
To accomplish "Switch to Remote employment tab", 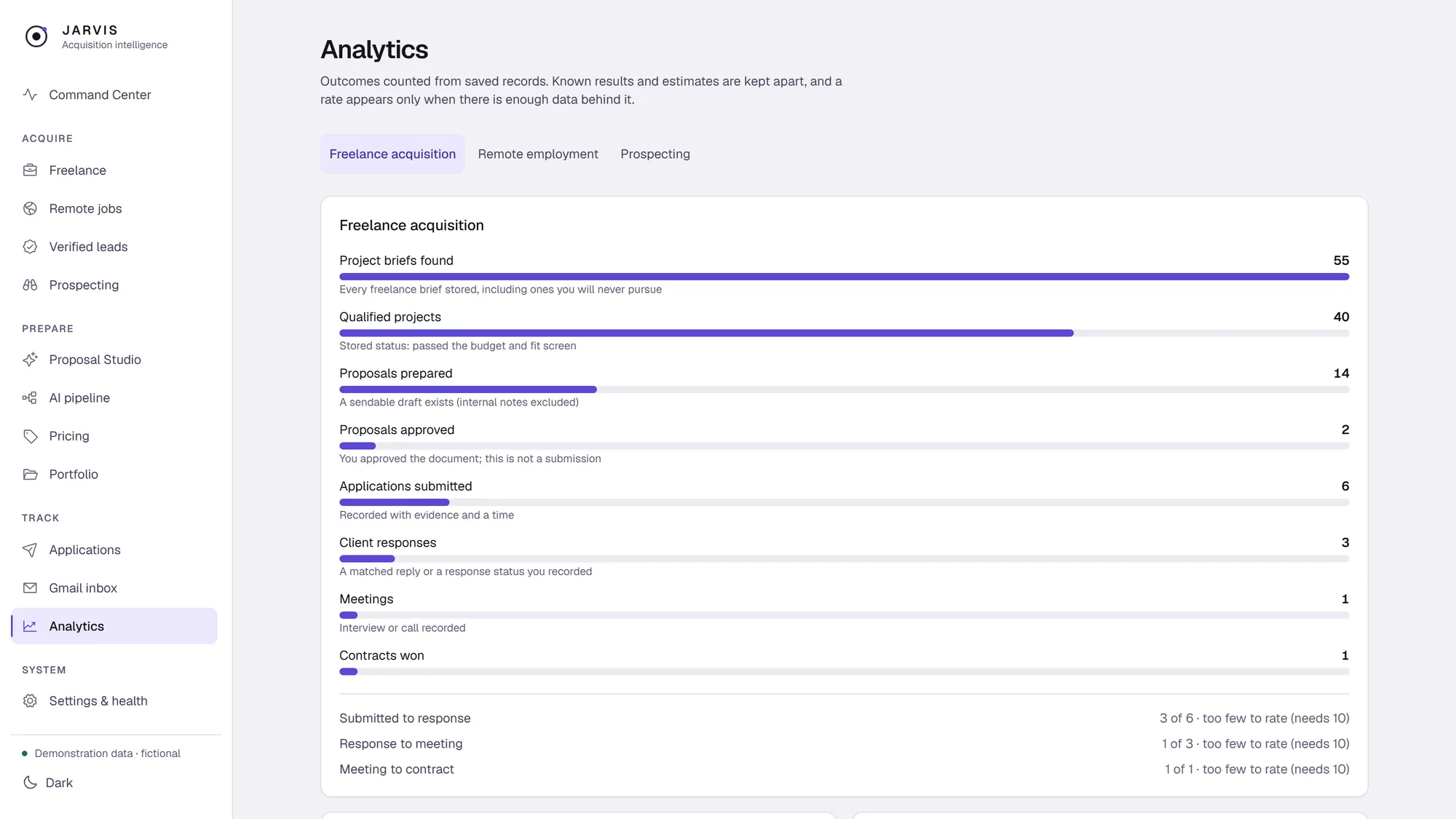I will point(538,154).
